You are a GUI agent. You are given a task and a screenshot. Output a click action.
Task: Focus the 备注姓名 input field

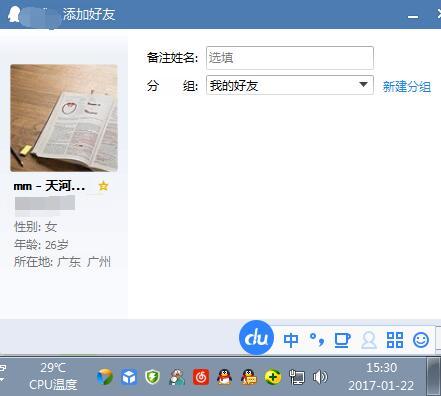coord(290,58)
